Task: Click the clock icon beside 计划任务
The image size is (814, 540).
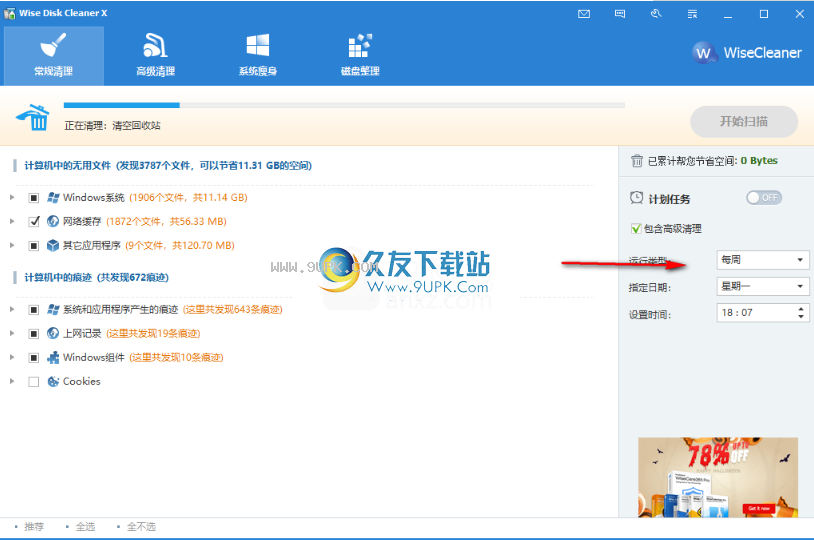Action: pyautogui.click(x=636, y=198)
